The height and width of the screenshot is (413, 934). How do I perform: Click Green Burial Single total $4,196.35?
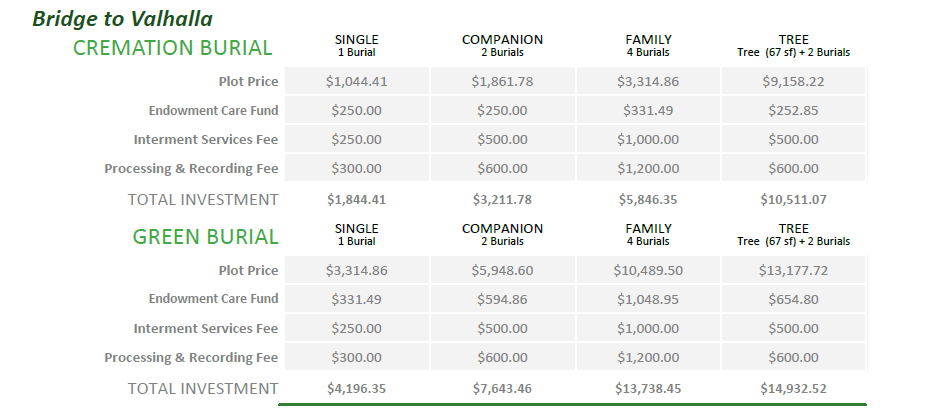(x=356, y=388)
